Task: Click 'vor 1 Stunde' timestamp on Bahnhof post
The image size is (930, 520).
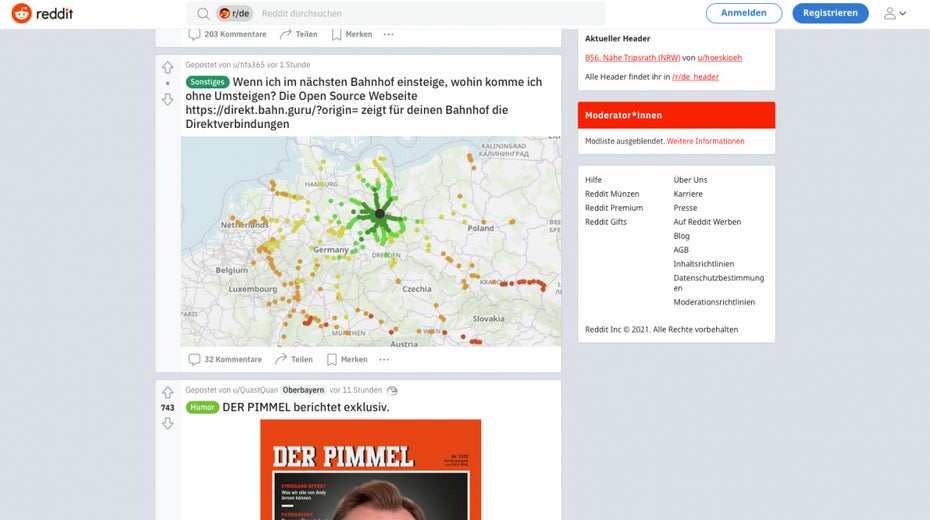Action: tap(288, 65)
